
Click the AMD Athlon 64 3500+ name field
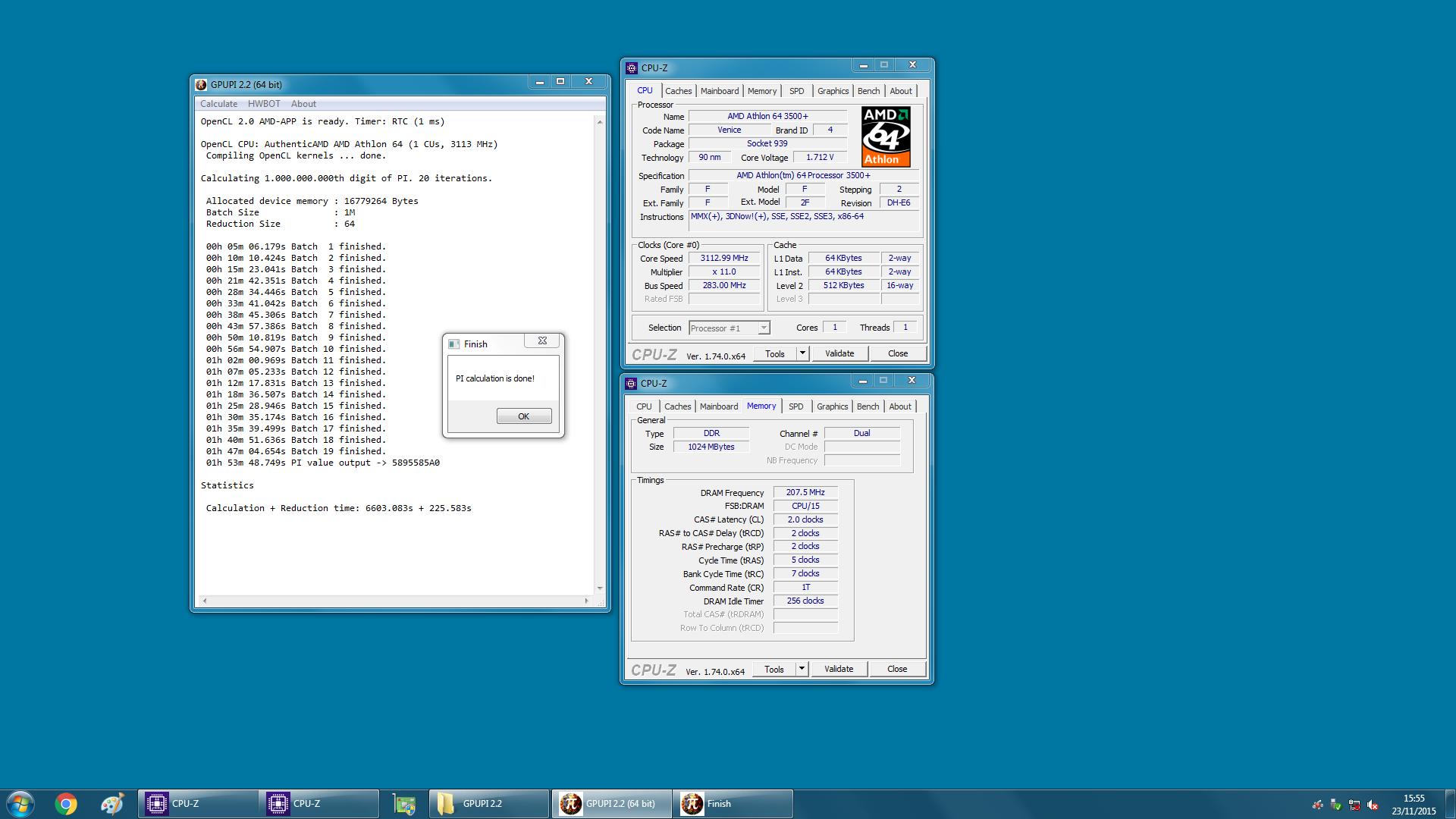coord(767,117)
